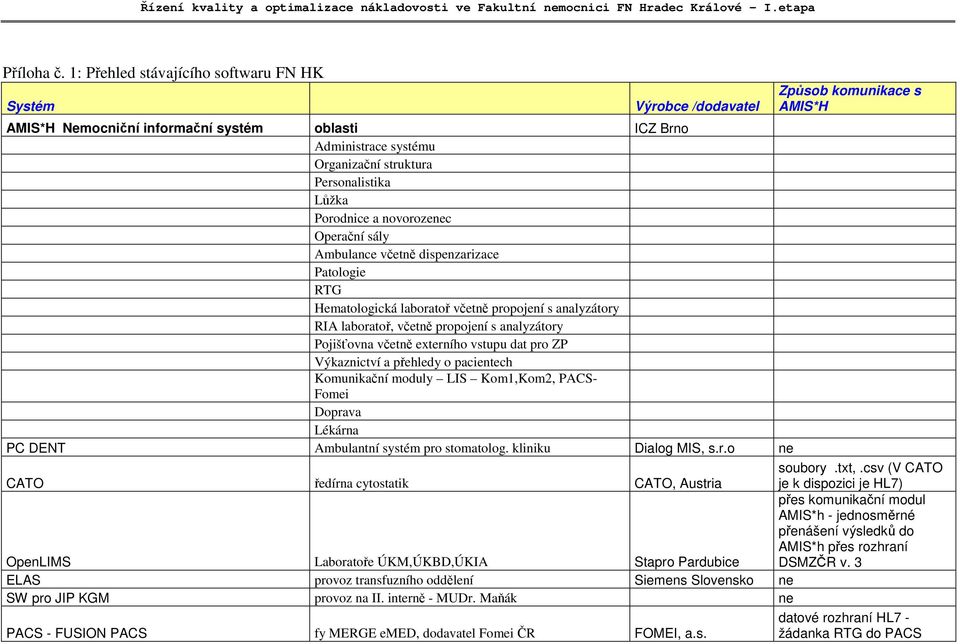Select the 'Hematologická laboratoř' row text
This screenshot has height=644, width=960.
pos(467,308)
